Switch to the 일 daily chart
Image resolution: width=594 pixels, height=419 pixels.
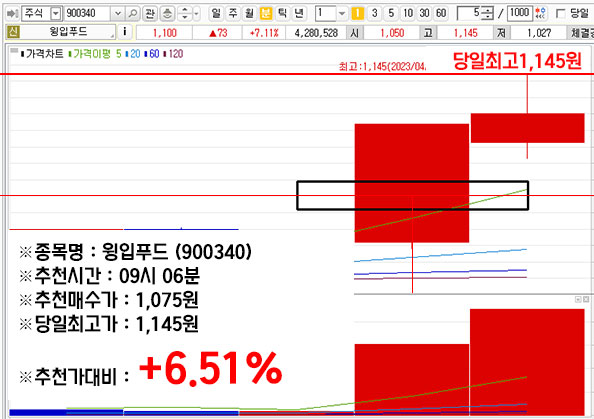pos(216,14)
